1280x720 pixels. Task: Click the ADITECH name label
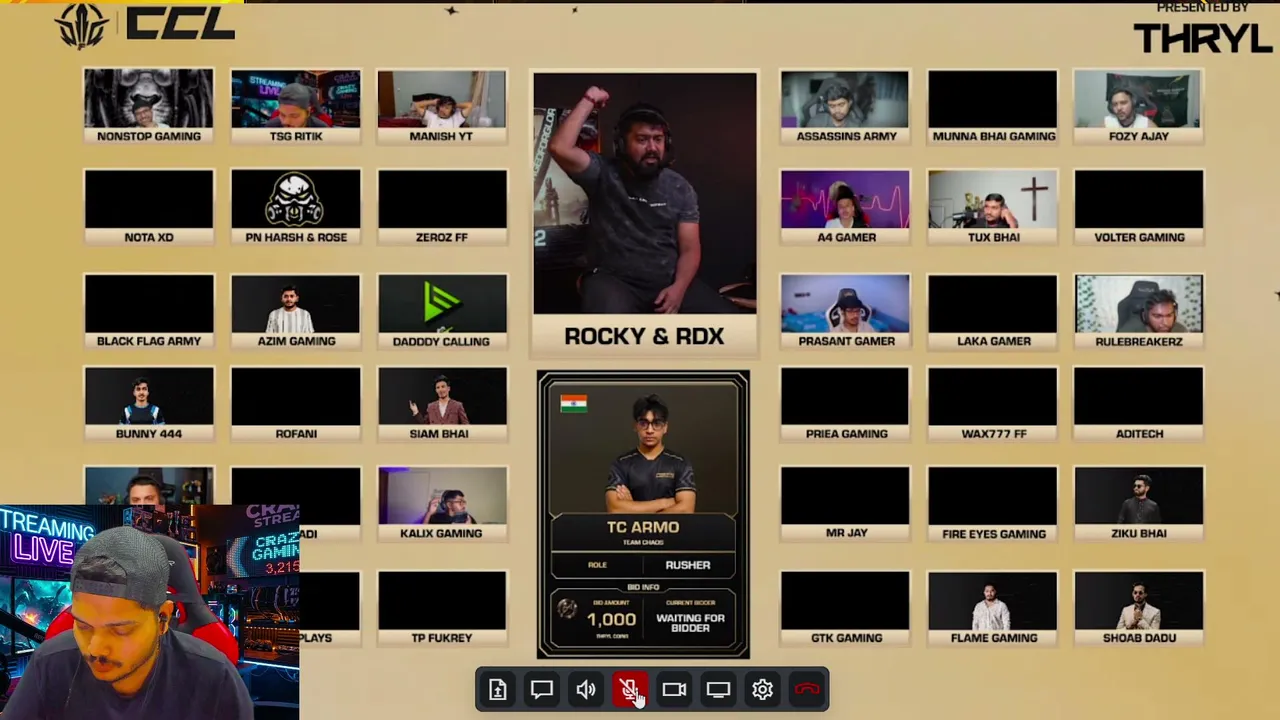coord(1139,434)
